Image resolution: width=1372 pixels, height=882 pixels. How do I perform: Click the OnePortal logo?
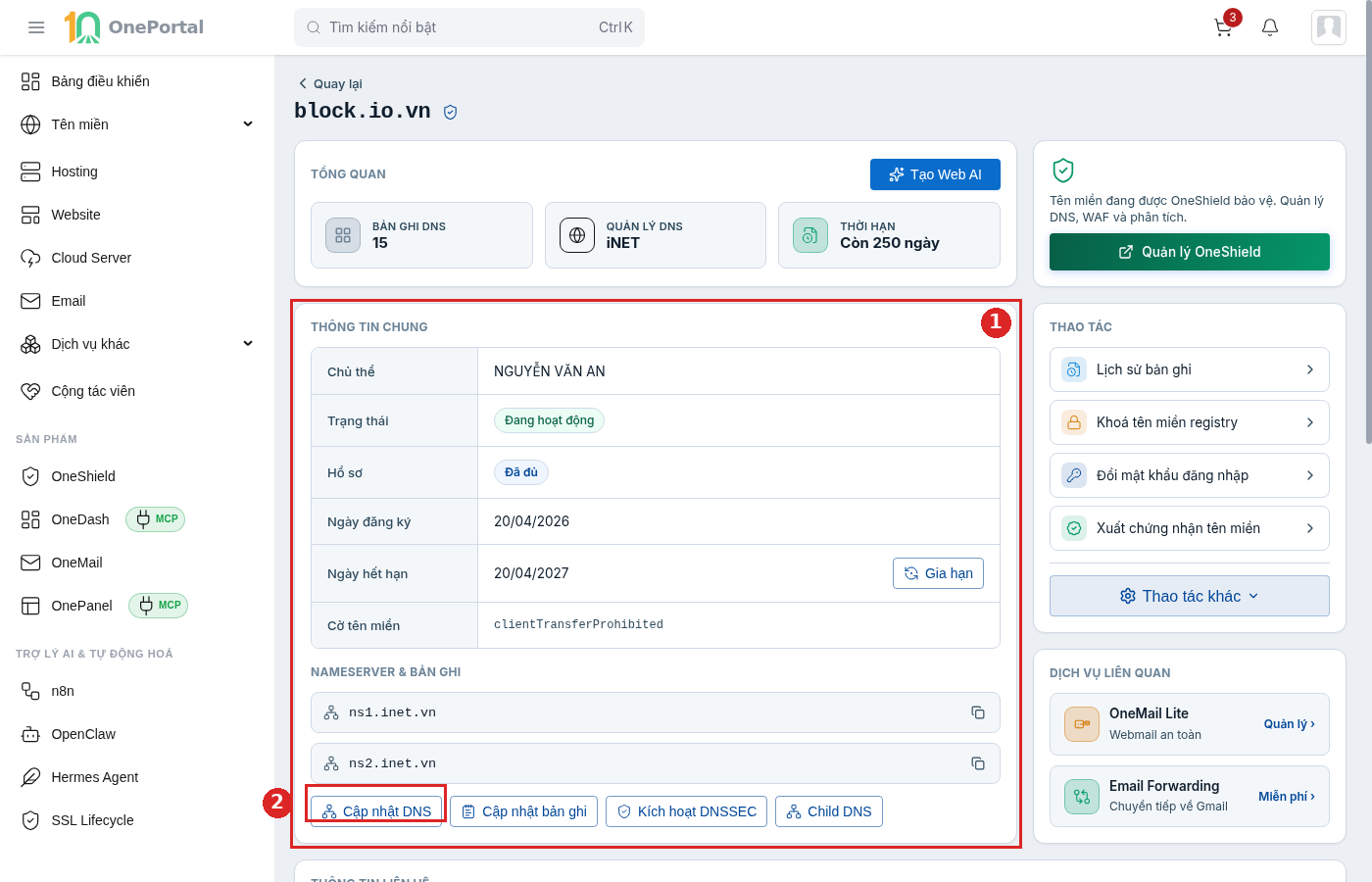(134, 27)
